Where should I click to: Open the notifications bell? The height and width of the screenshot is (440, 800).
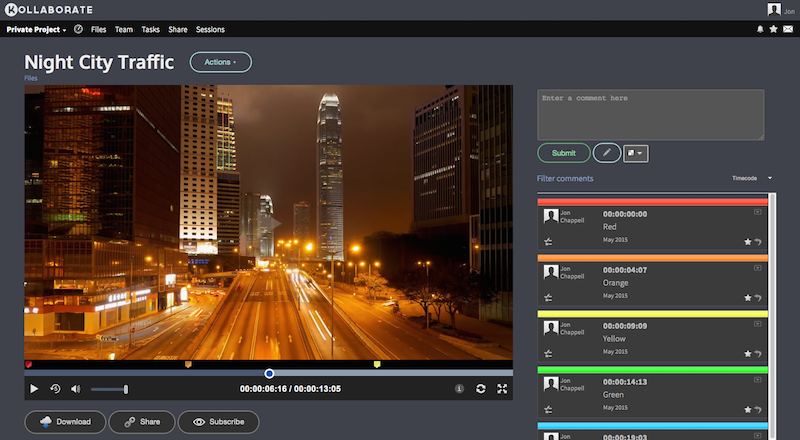[x=760, y=30]
